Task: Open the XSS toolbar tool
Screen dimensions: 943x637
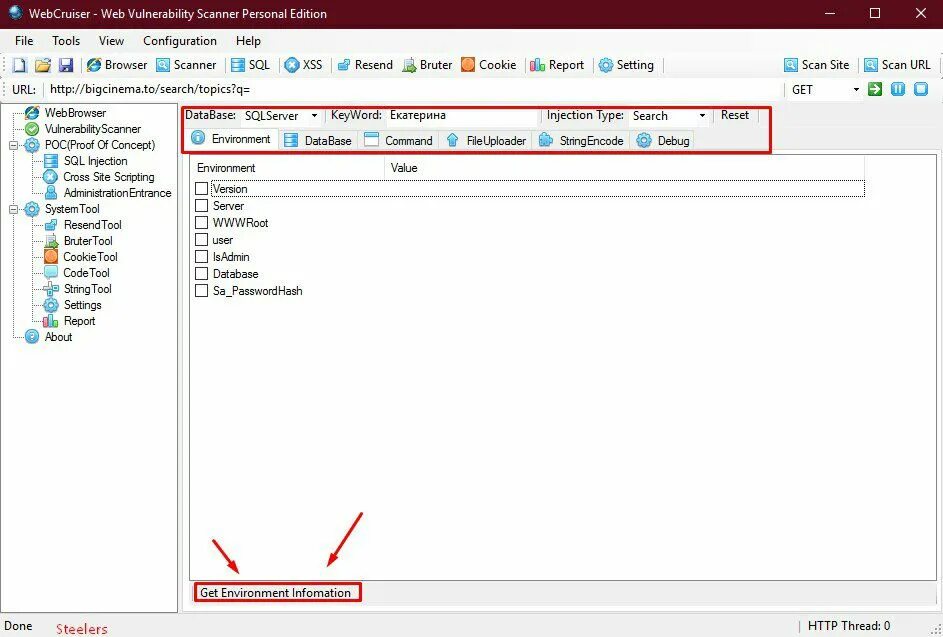Action: [x=303, y=65]
